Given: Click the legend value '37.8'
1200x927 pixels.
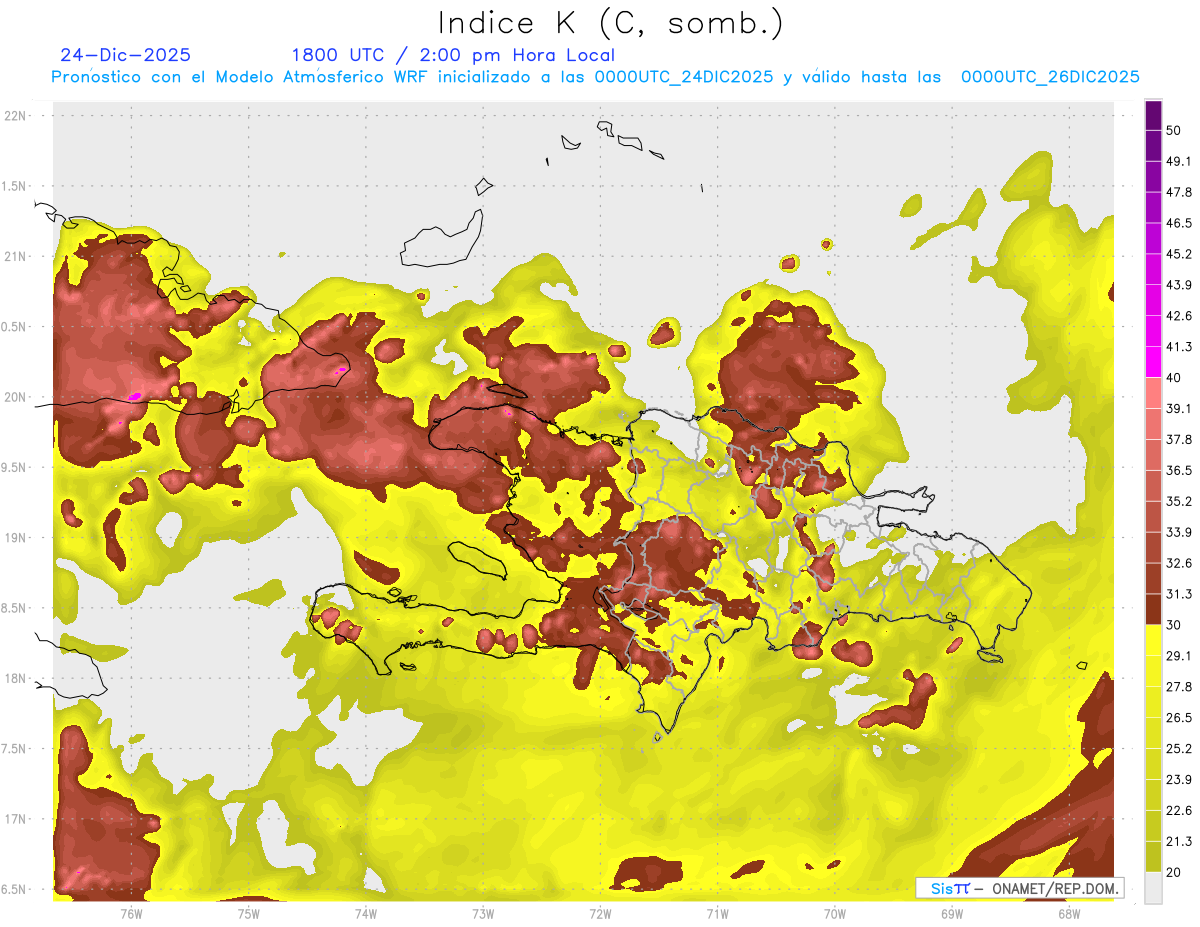Looking at the screenshot, I should (1179, 440).
